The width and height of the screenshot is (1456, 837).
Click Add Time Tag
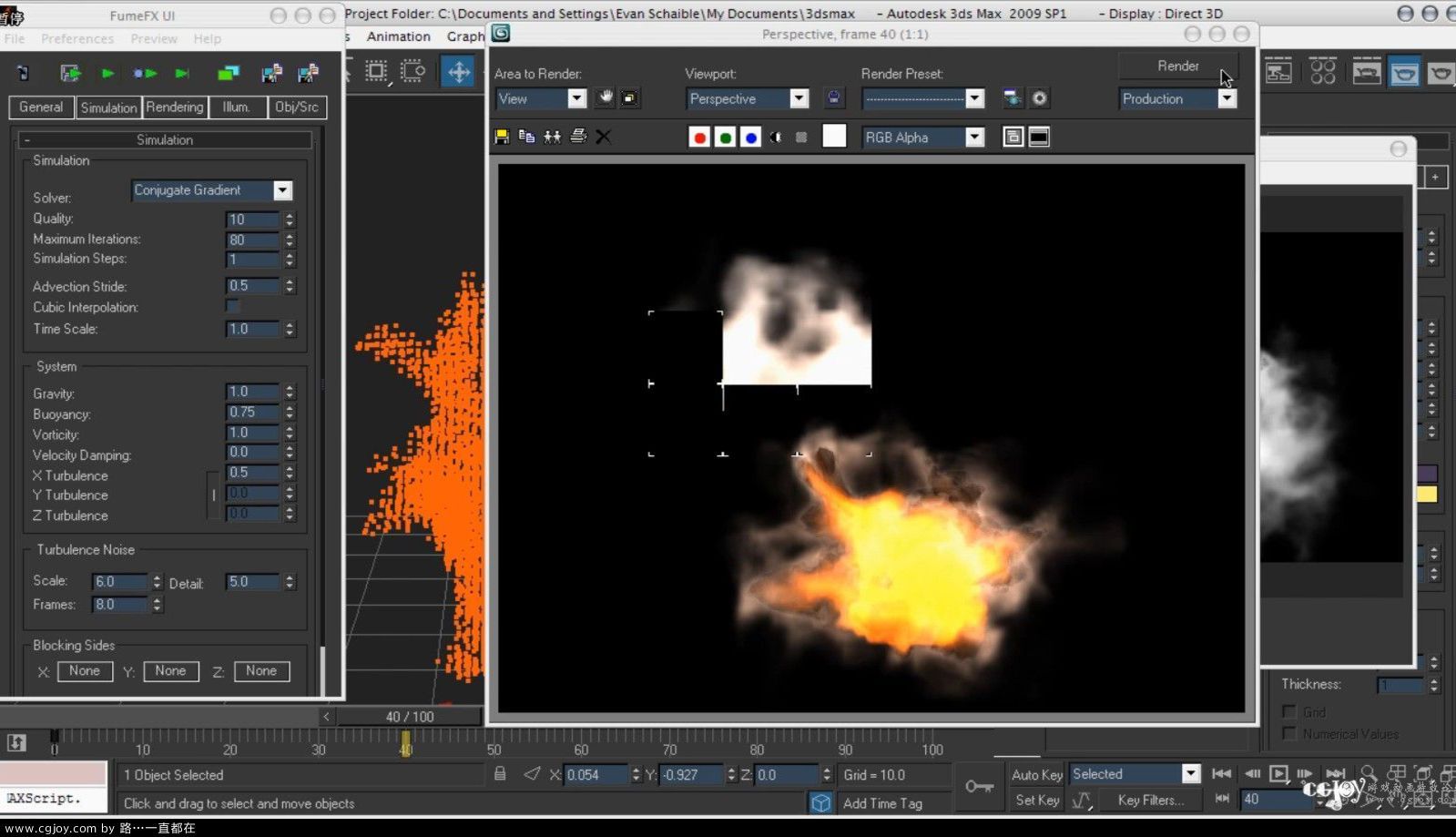(x=882, y=803)
